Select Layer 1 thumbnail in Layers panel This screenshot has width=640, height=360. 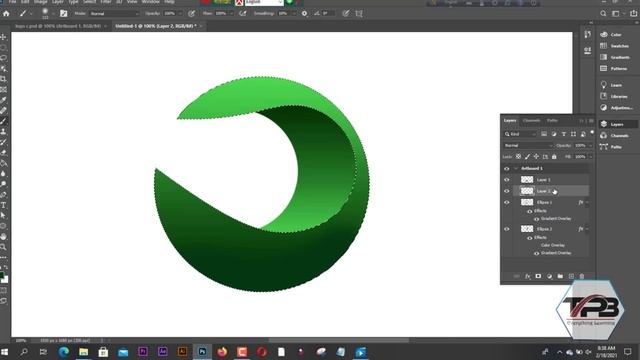527,180
